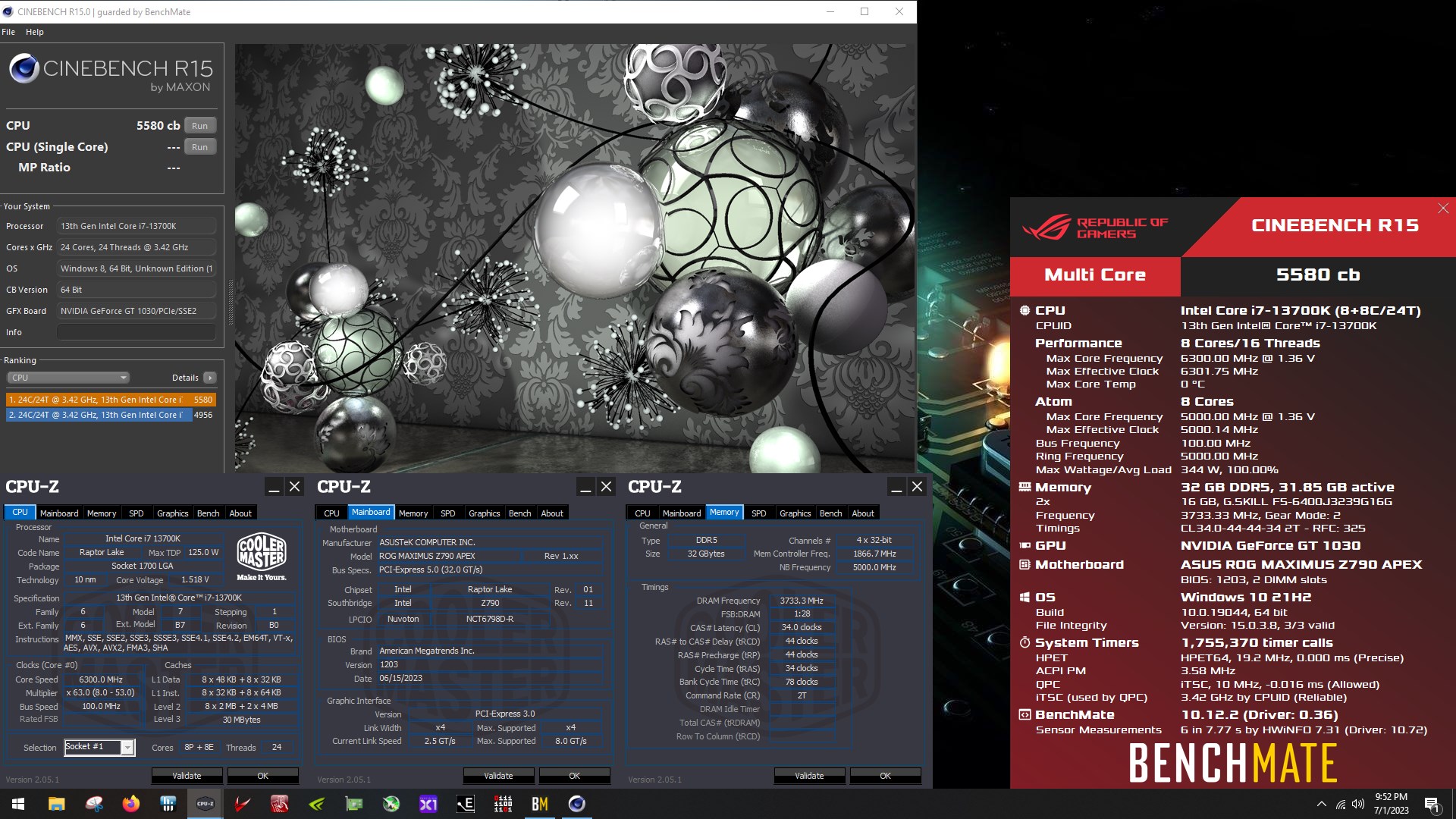Open File Explorer from the taskbar
Screen dimensions: 1456x819
tap(56, 804)
